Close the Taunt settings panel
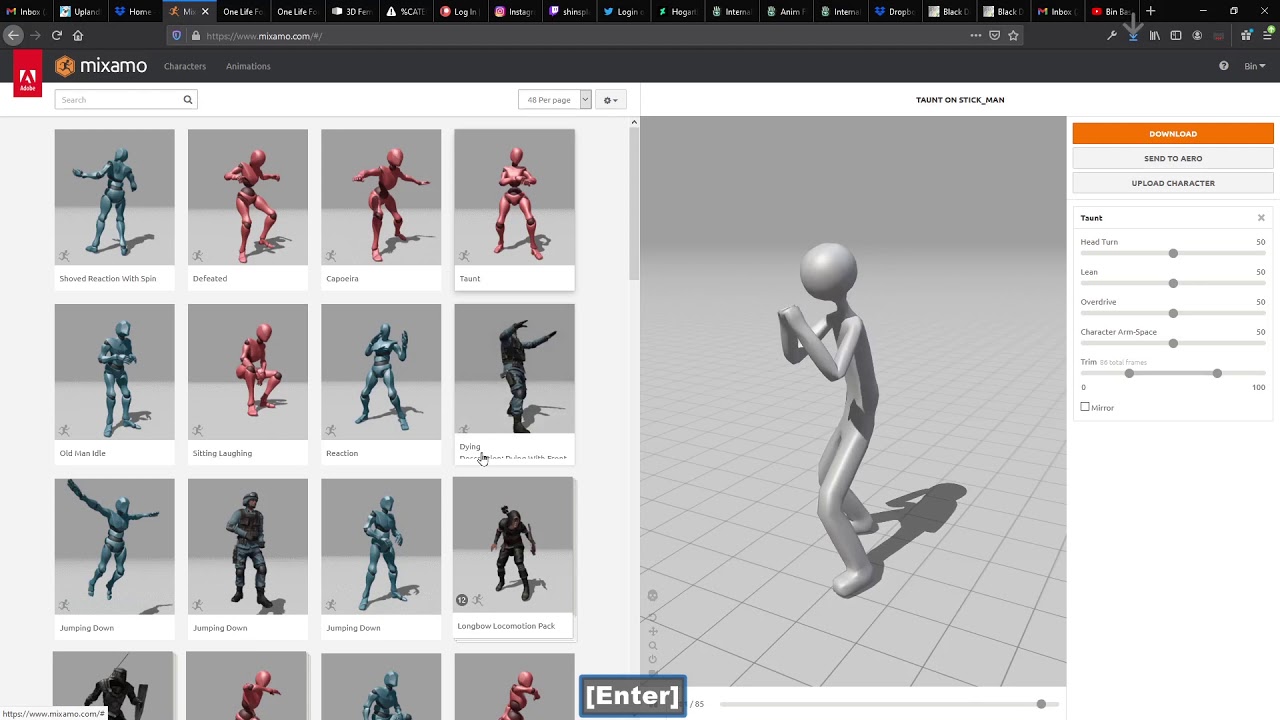Image resolution: width=1280 pixels, height=720 pixels. click(x=1261, y=218)
